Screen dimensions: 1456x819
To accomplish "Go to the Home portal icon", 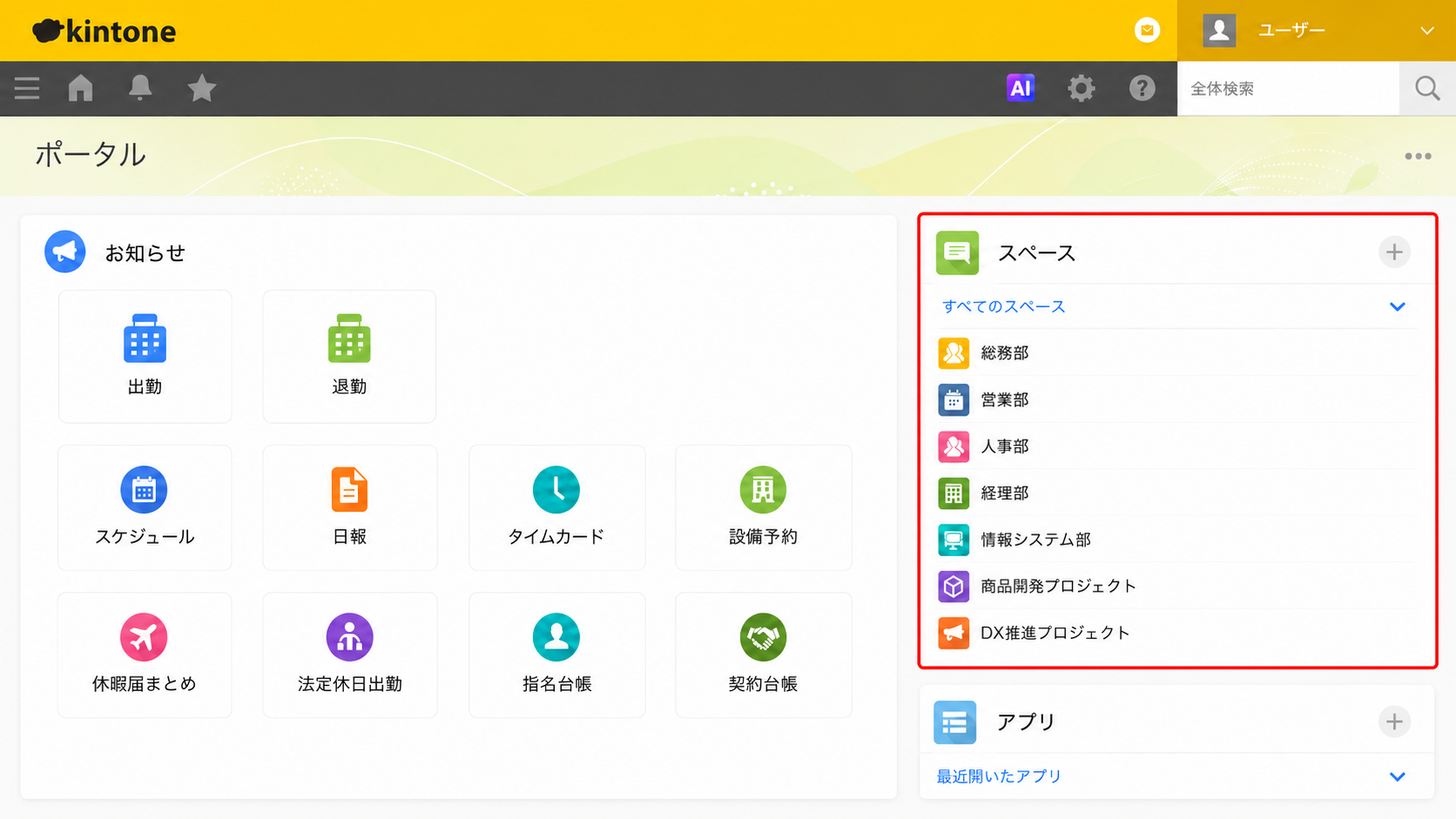I will tap(81, 88).
